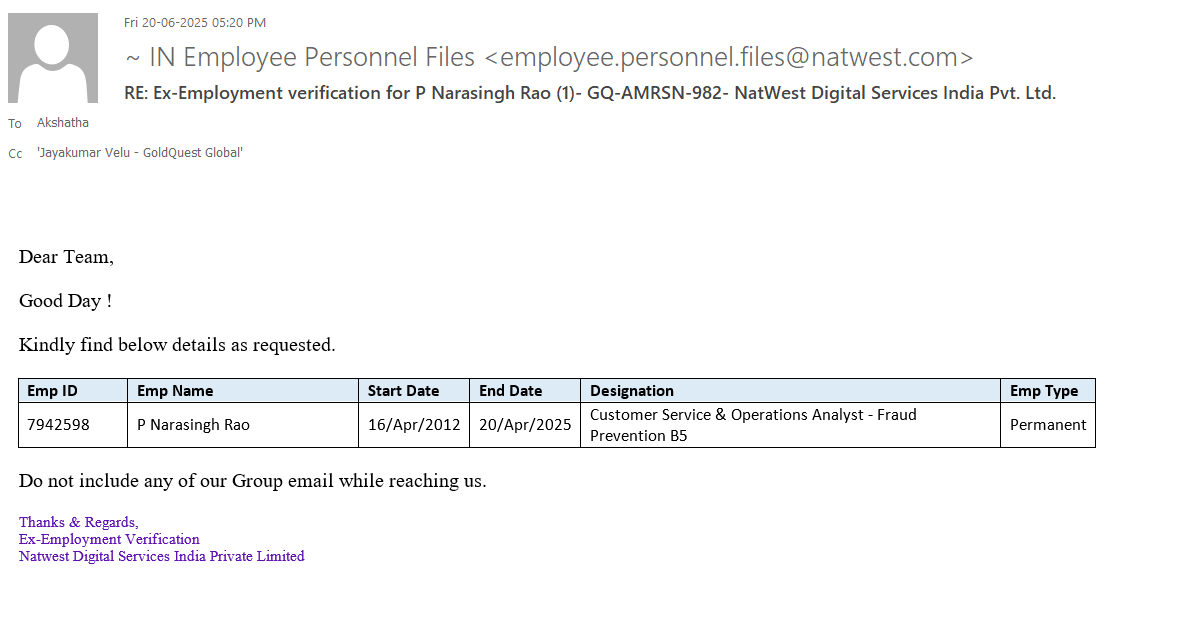Click the 'Start Date' column header

[403, 391]
